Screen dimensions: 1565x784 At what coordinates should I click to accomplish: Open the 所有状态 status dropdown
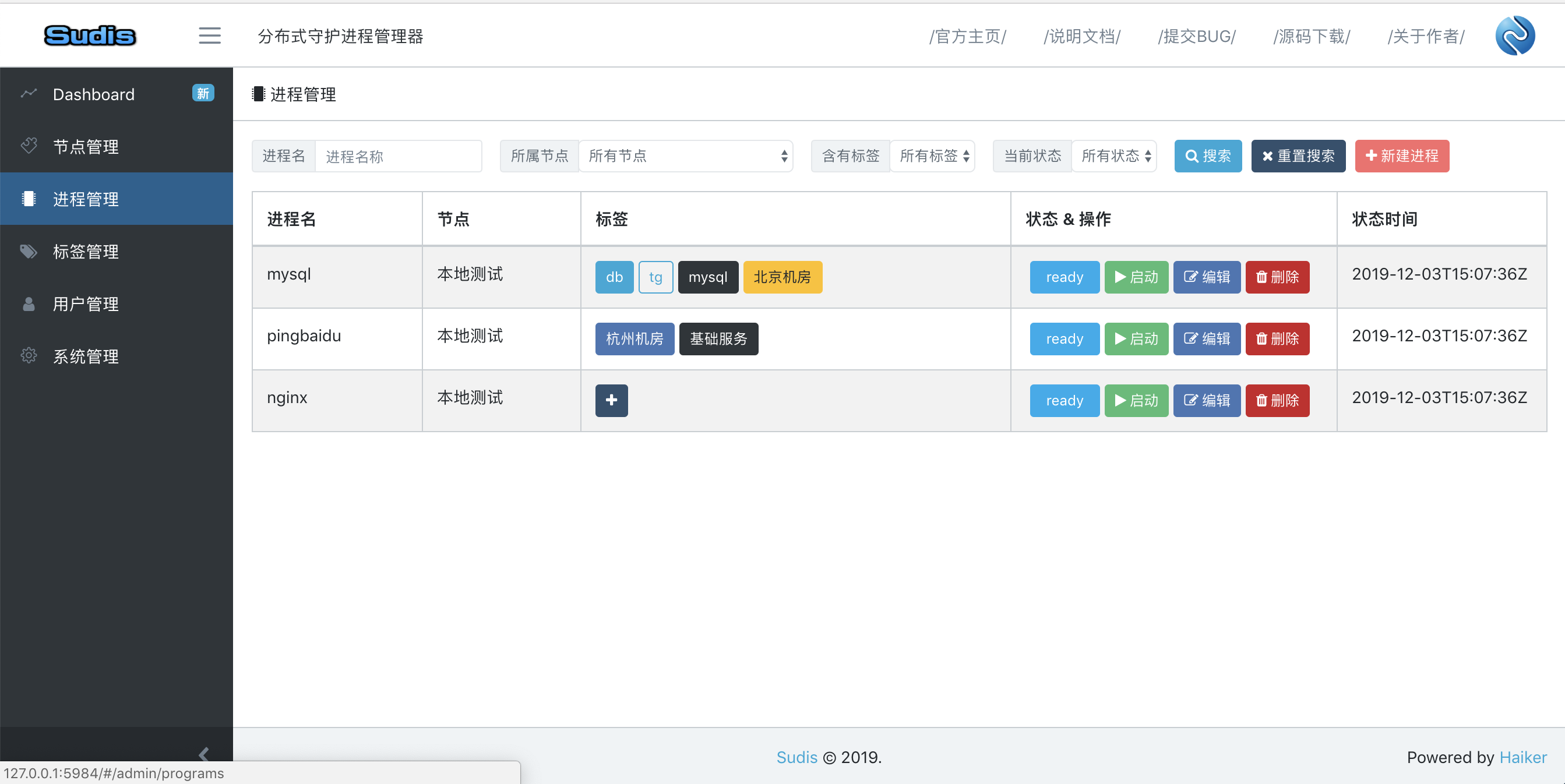pyautogui.click(x=1113, y=157)
